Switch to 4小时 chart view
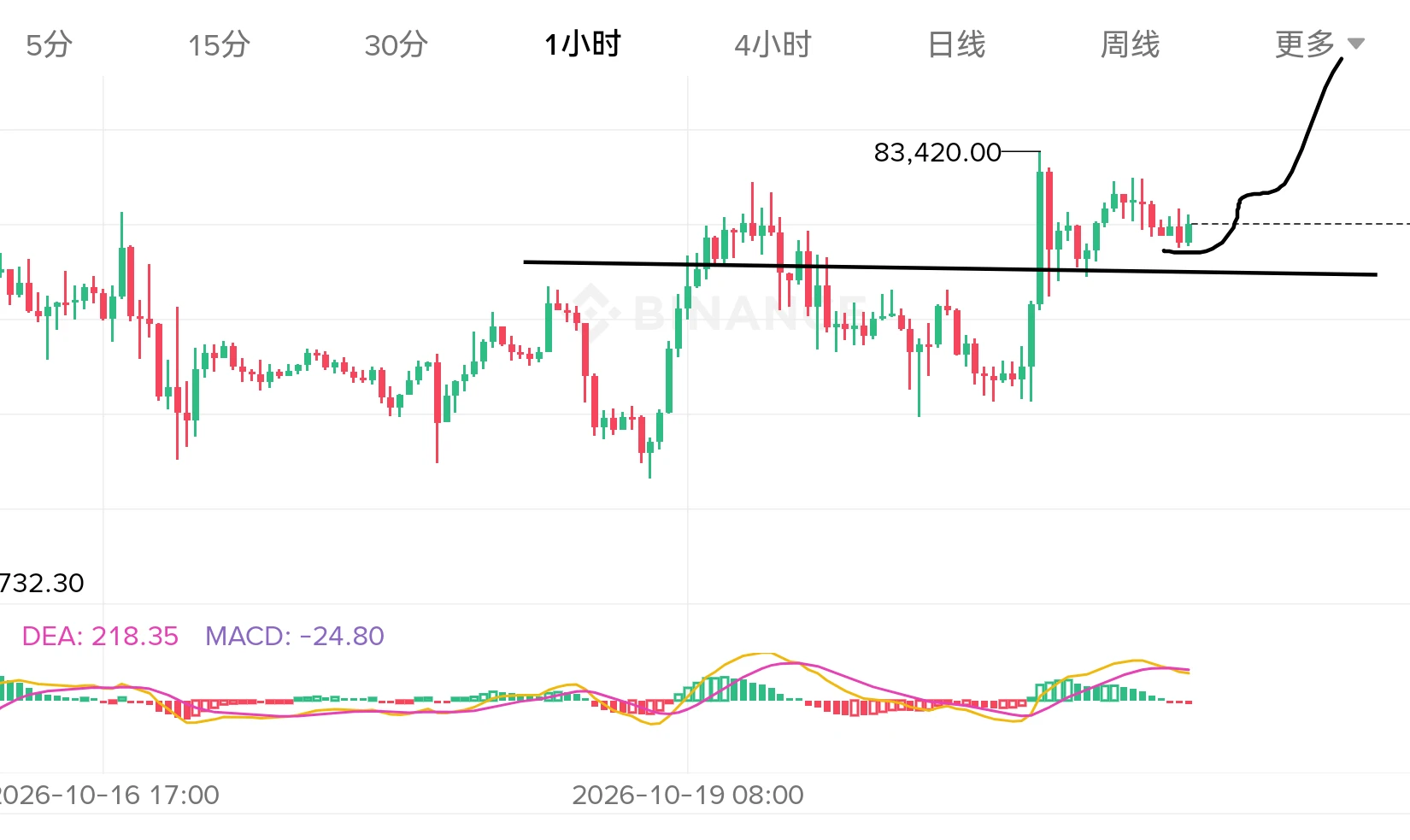 tap(773, 44)
